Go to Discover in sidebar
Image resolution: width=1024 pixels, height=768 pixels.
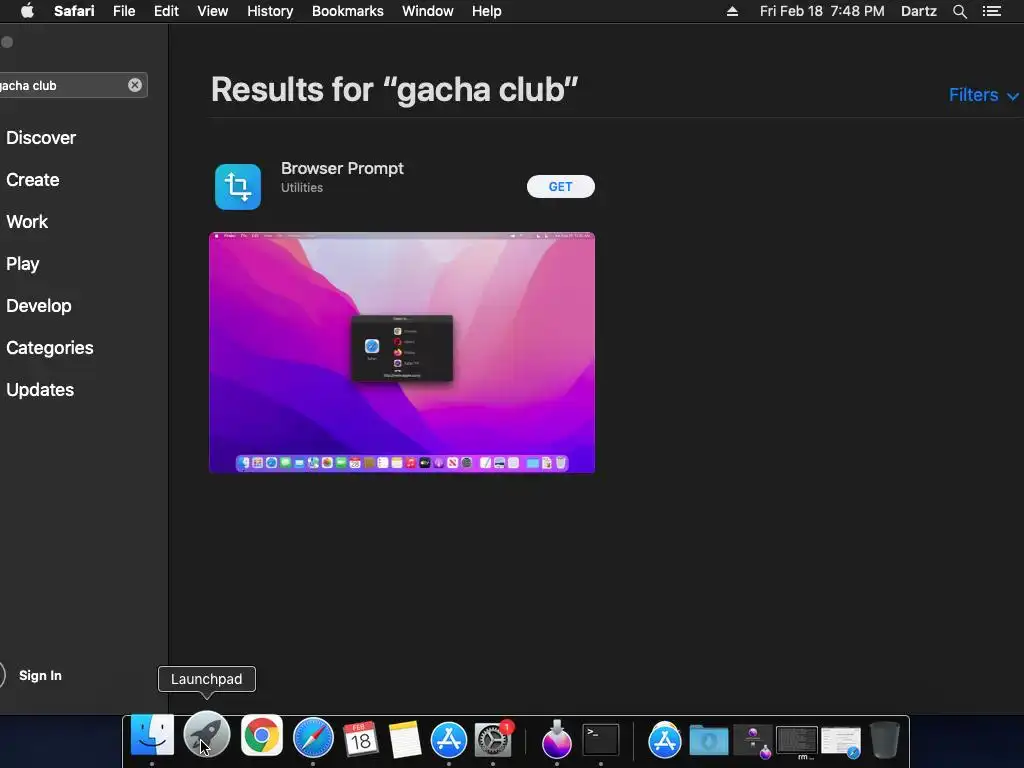pos(40,138)
